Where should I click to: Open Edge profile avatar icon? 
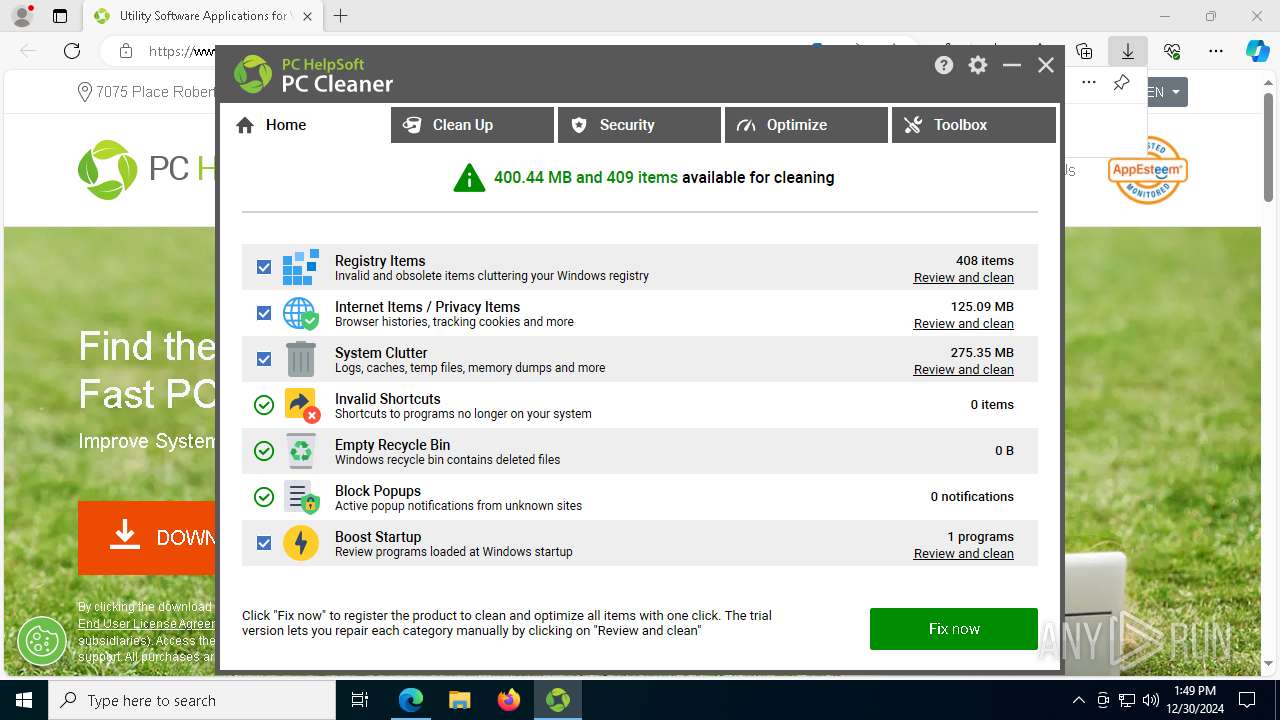[x=21, y=16]
